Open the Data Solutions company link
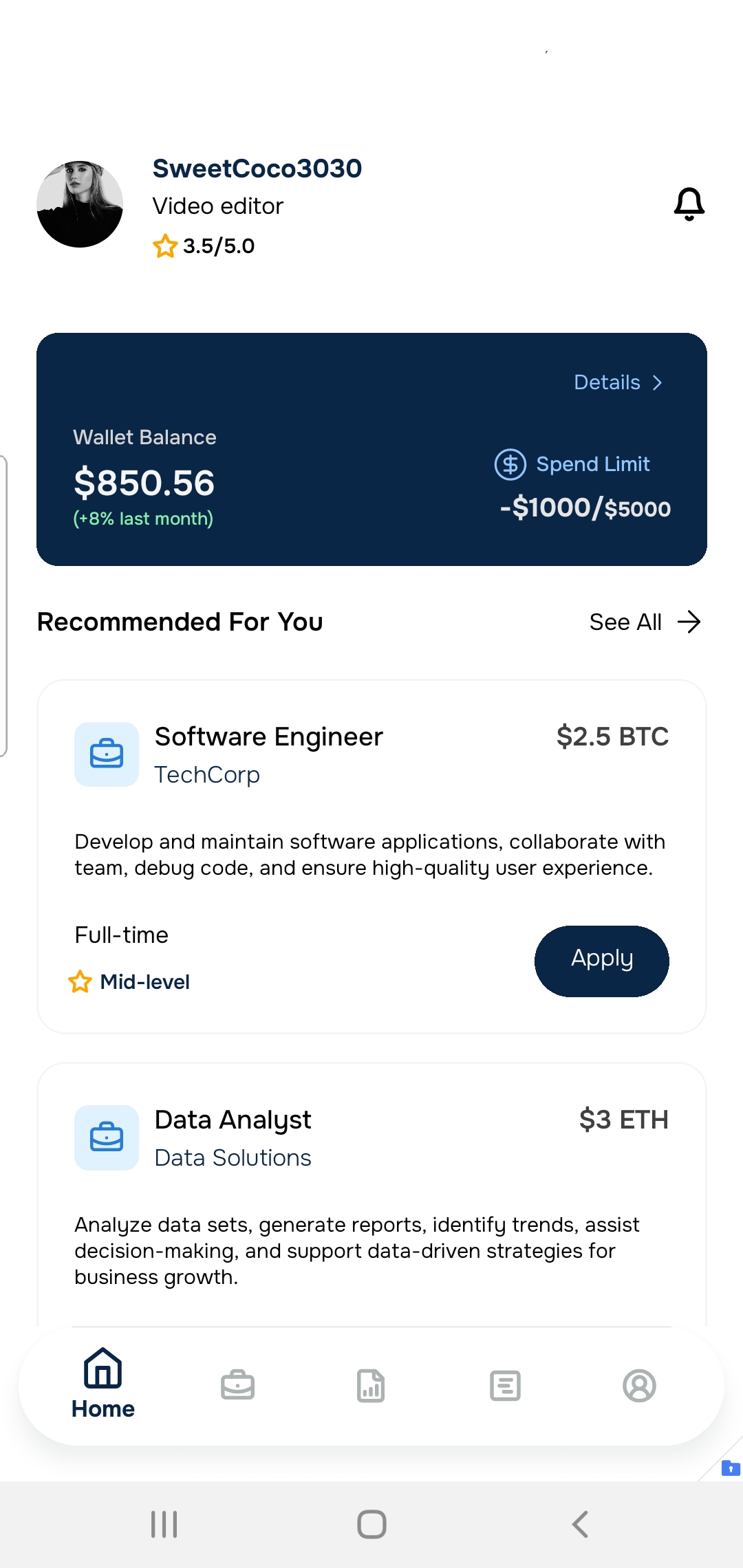The image size is (743, 1568). (x=233, y=1158)
